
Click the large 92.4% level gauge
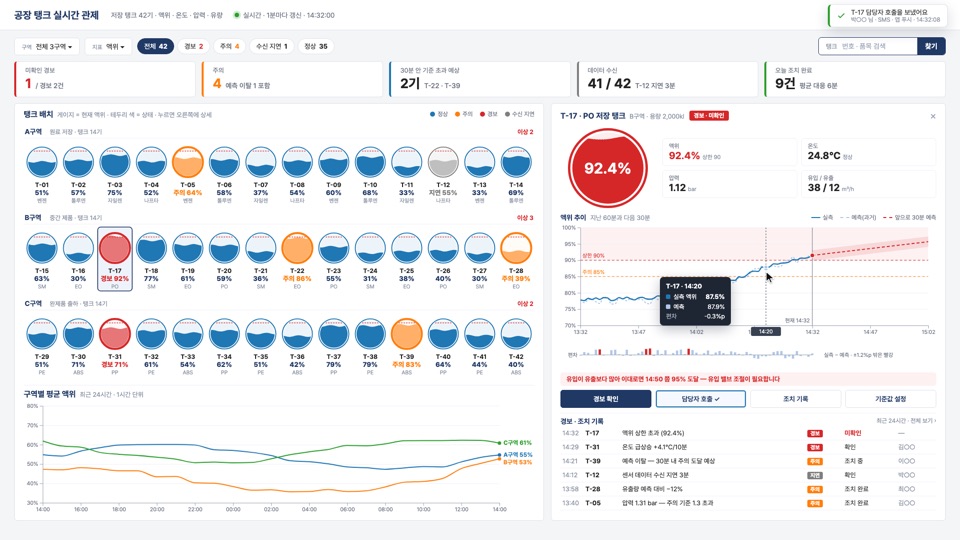pyautogui.click(x=607, y=168)
